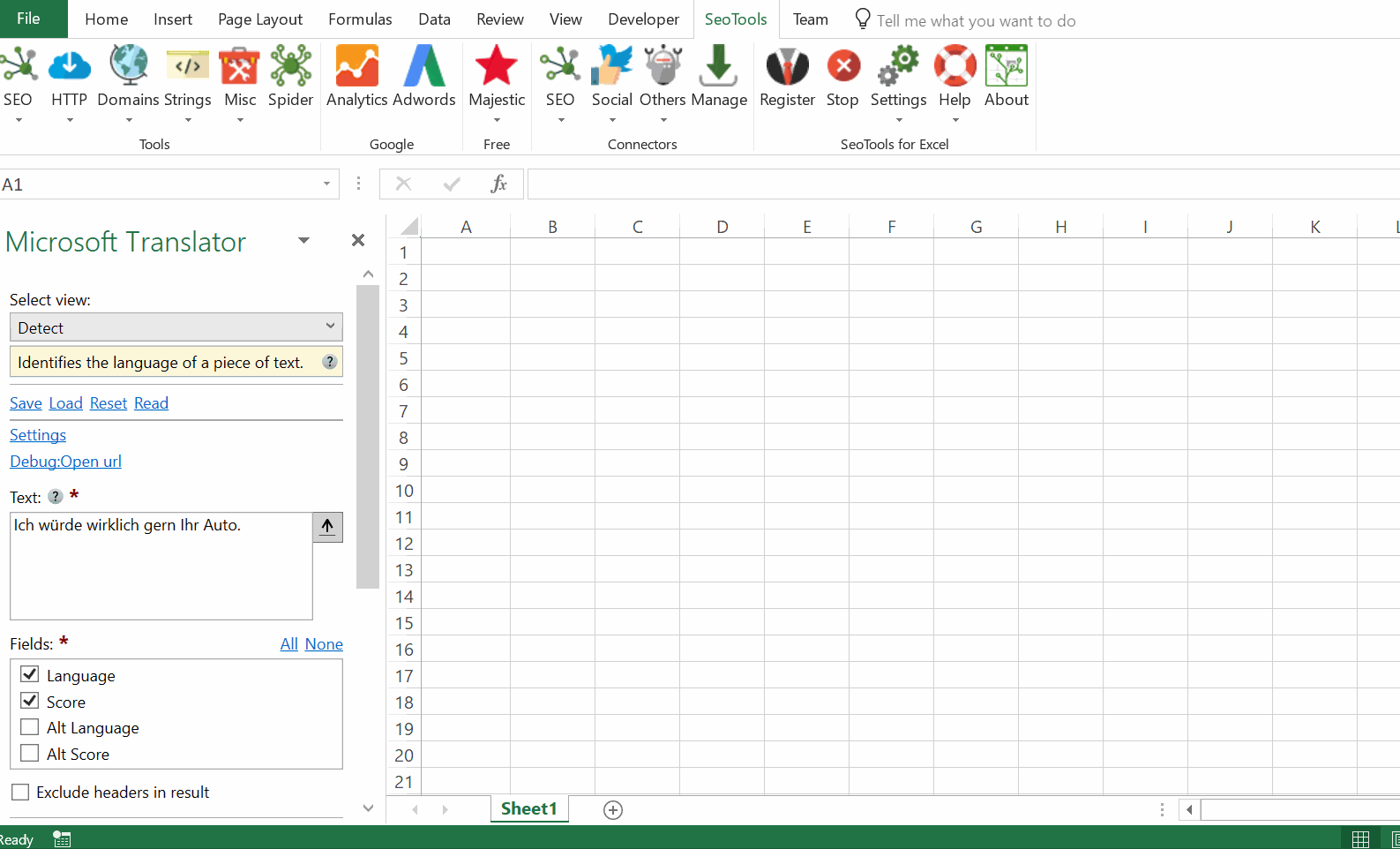This screenshot has width=1400, height=849.
Task: Uncheck the Language field checkbox
Action: 30,674
